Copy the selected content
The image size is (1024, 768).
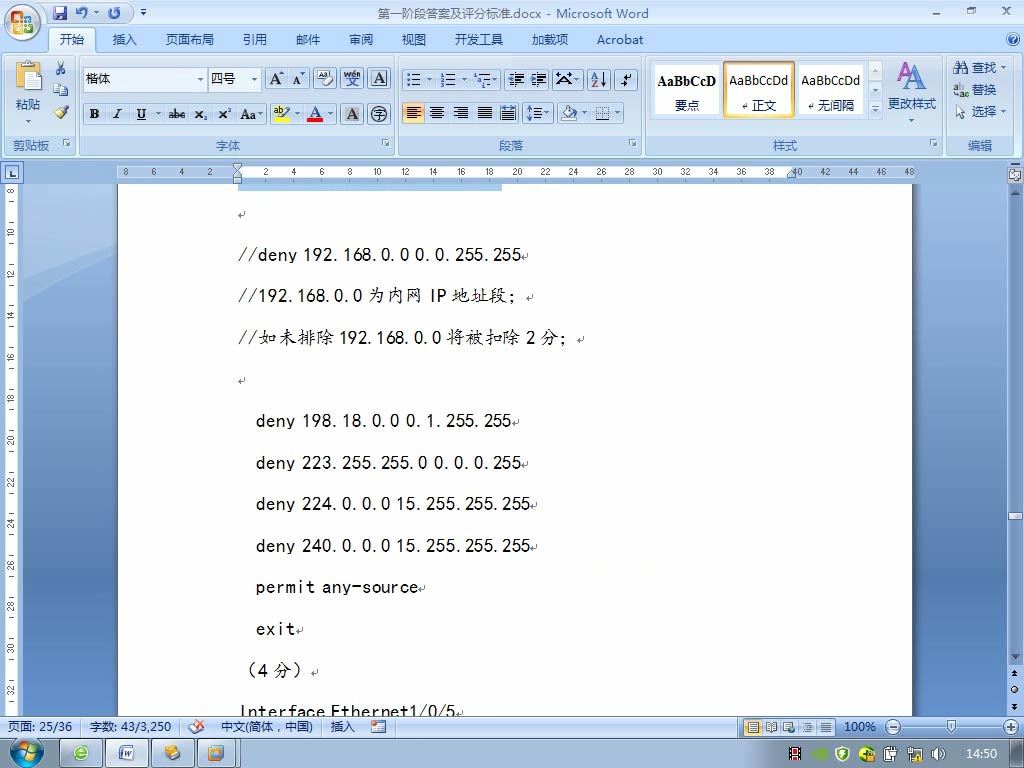[61, 89]
